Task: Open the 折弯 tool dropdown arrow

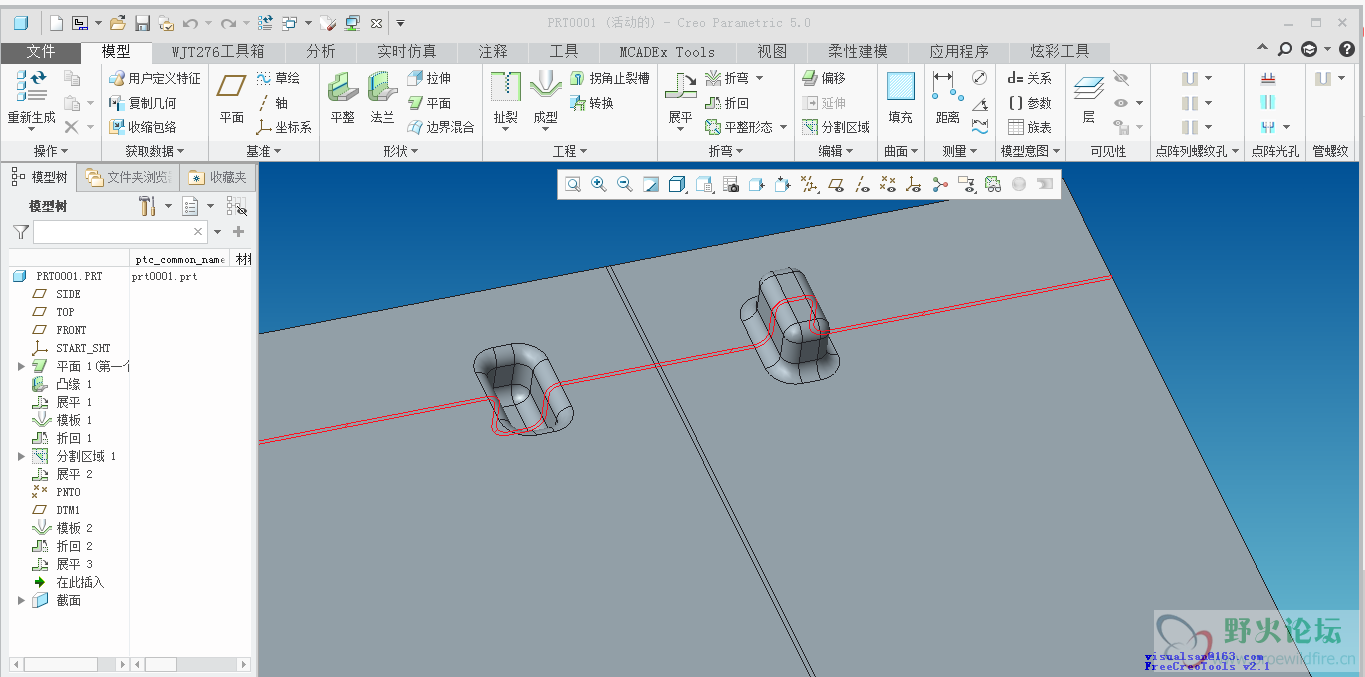Action: point(759,78)
